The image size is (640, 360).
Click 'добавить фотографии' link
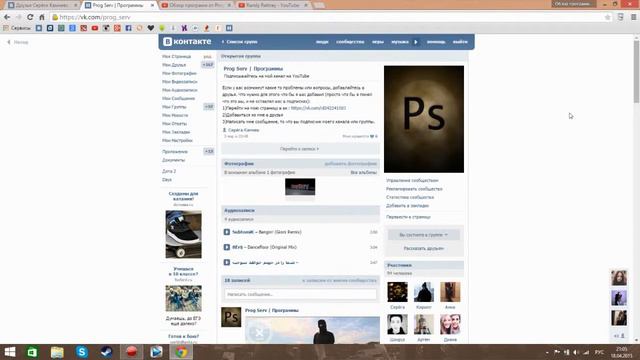click(x=350, y=164)
